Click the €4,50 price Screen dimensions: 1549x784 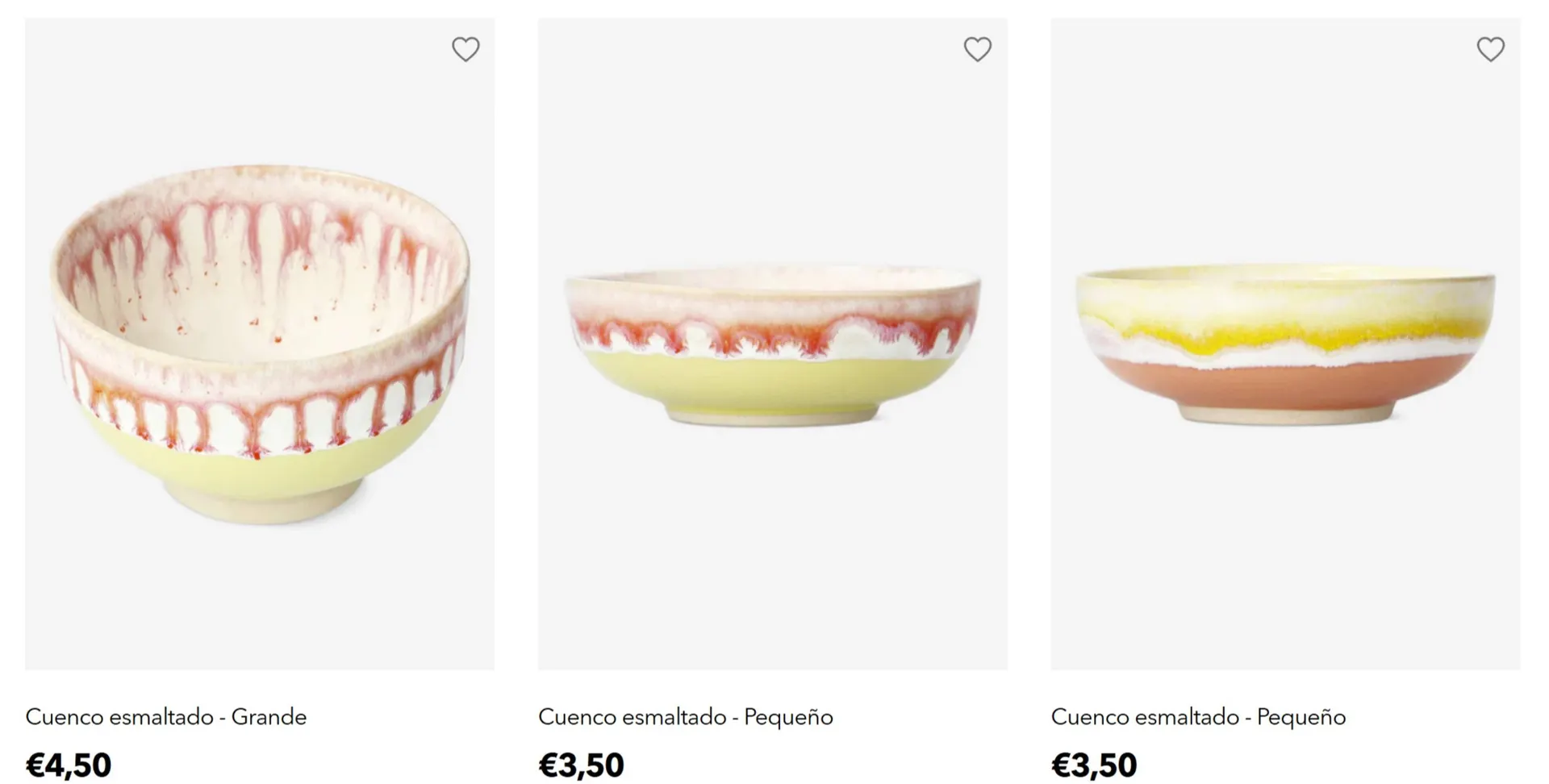[69, 765]
